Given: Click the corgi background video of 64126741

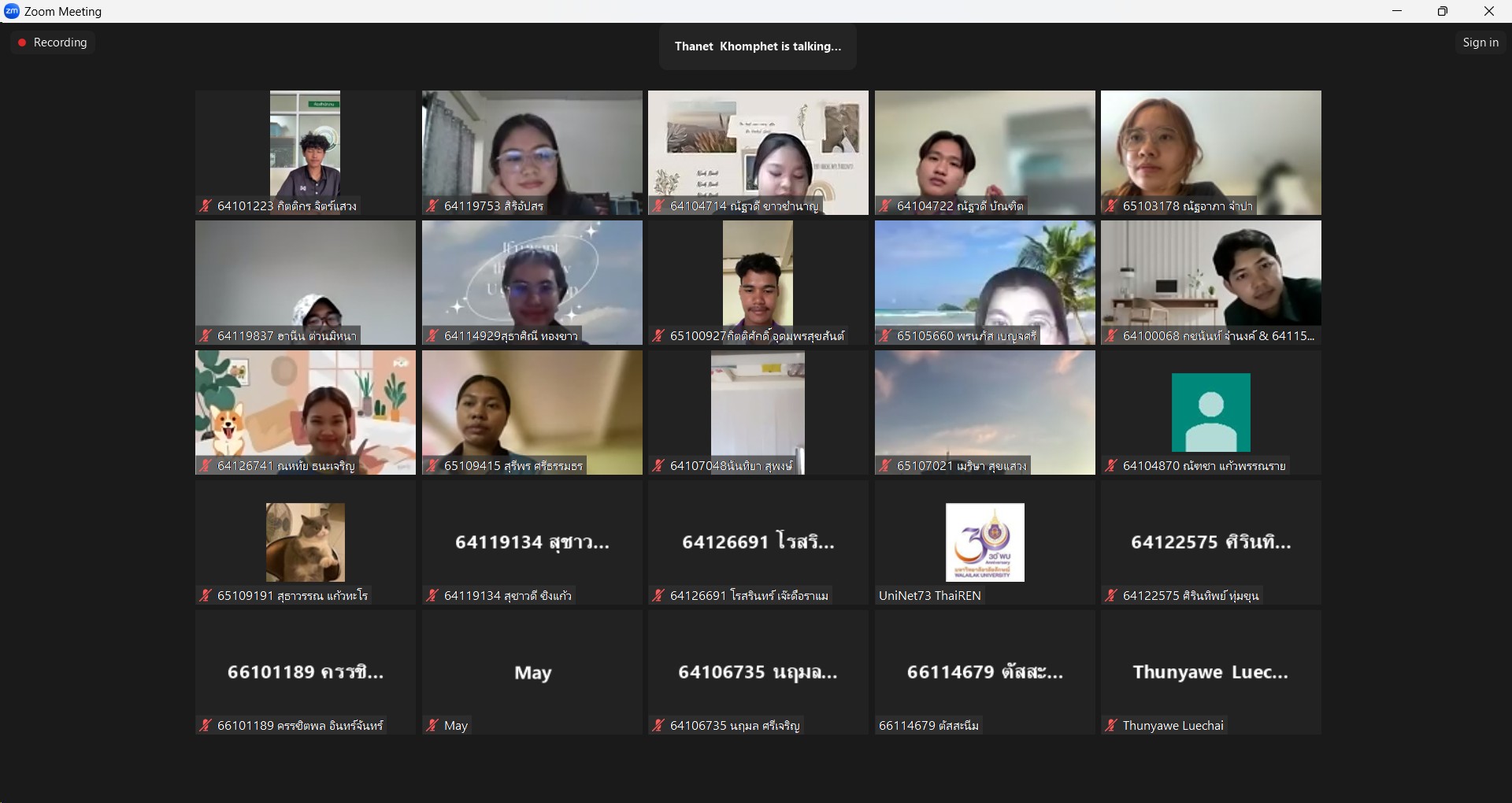Looking at the screenshot, I should [306, 412].
